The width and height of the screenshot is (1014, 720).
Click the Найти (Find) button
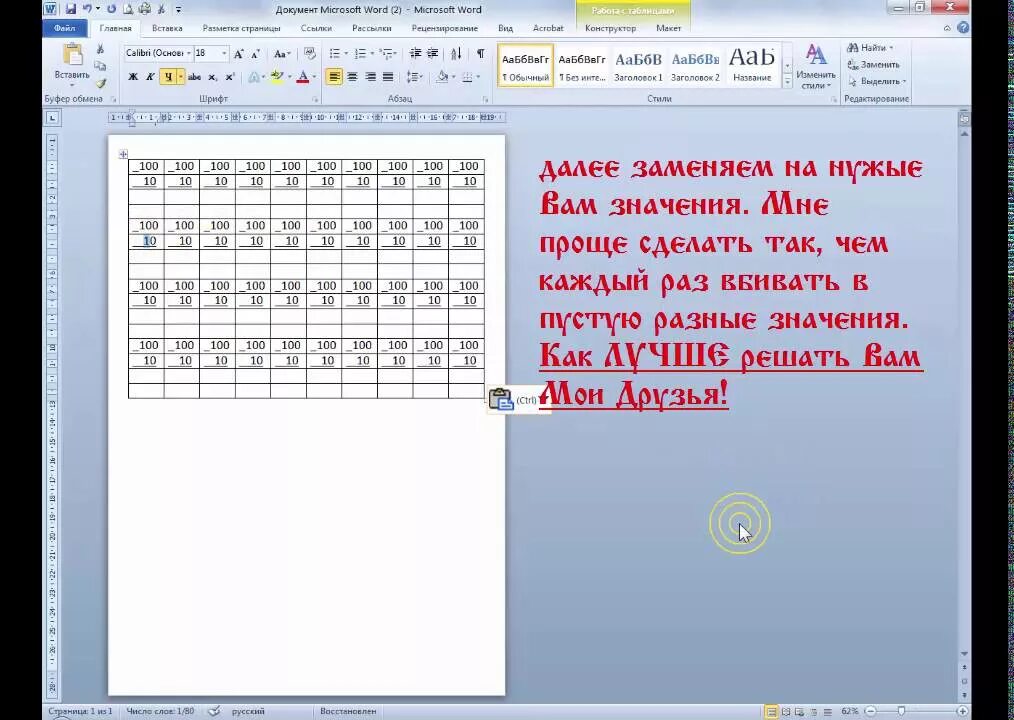(x=870, y=48)
